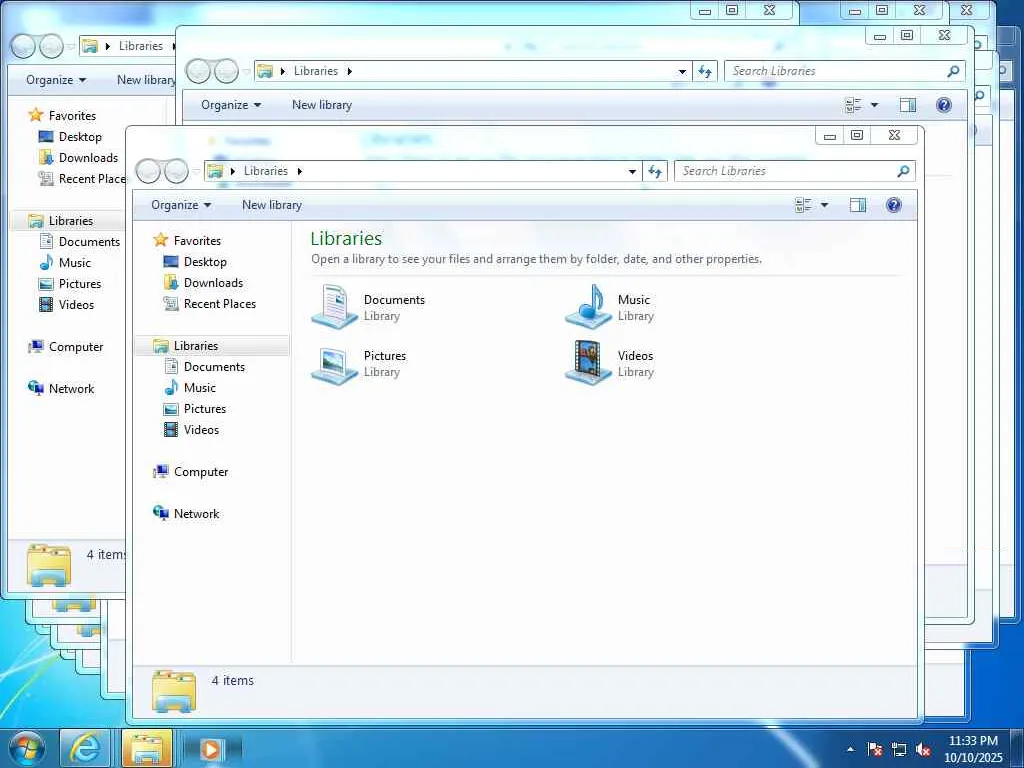Open Help in the front window toolbar
The height and width of the screenshot is (768, 1024).
coord(893,205)
